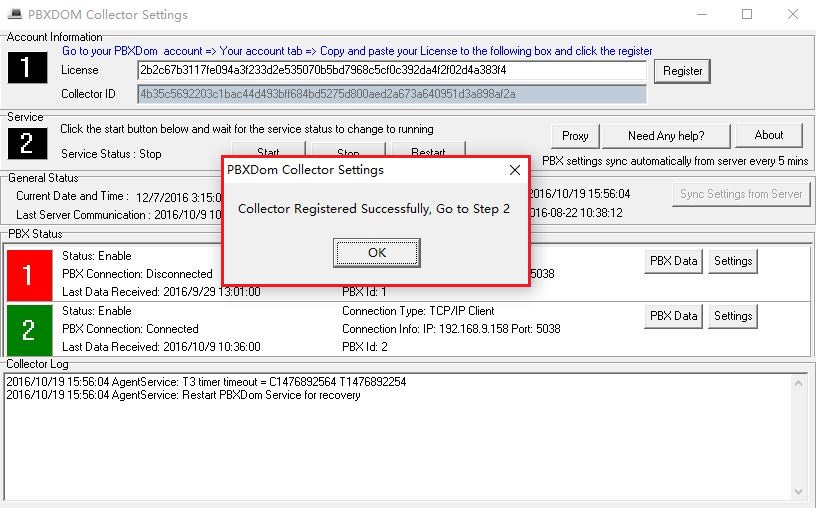Click the IP 192.168.9.158 connection info

[451, 329]
